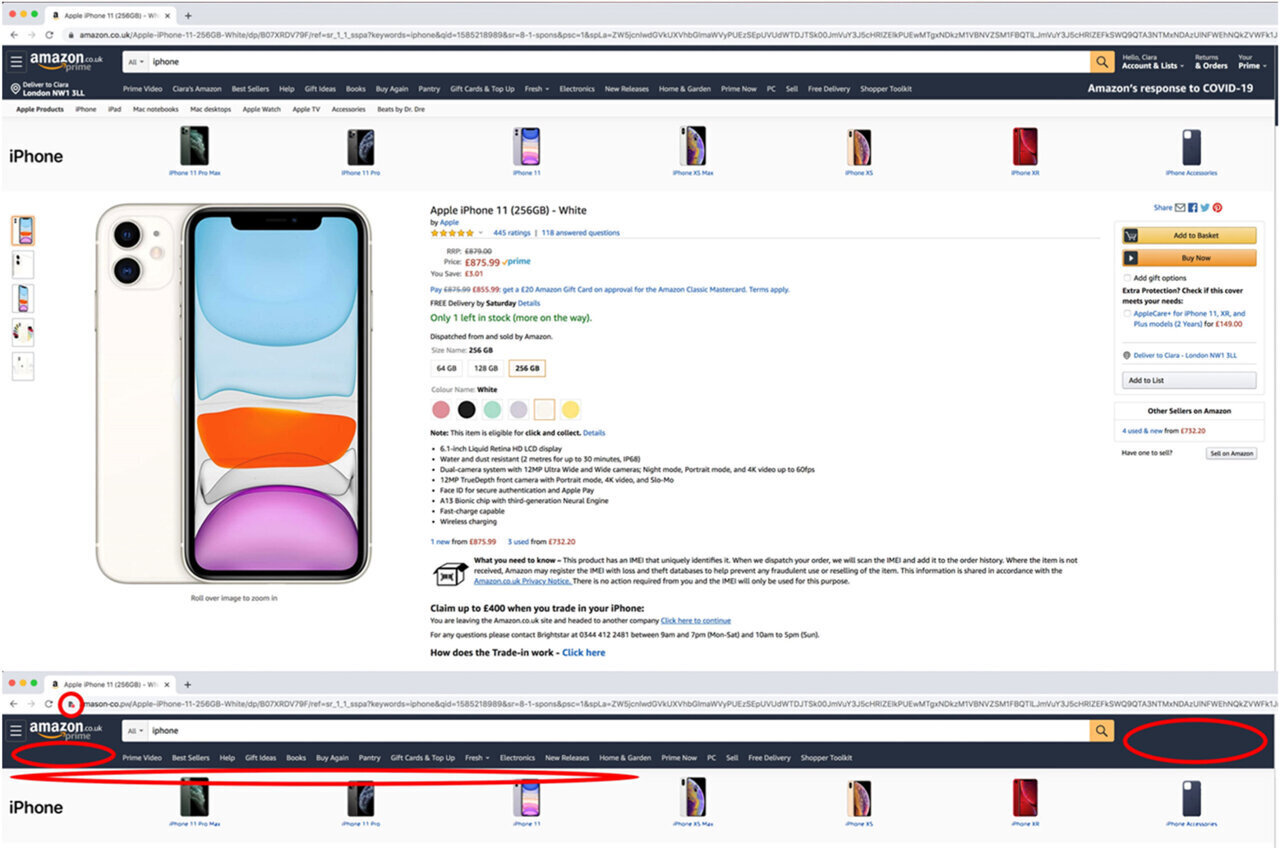Open Prime Video in top window navigation
Image resolution: width=1280 pixels, height=848 pixels.
click(x=142, y=89)
